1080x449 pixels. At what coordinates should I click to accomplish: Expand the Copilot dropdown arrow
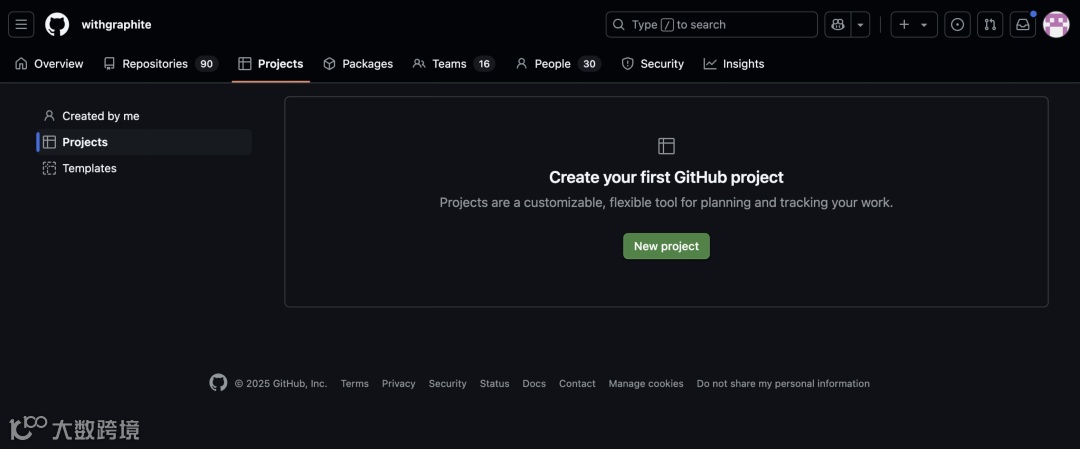click(x=860, y=25)
